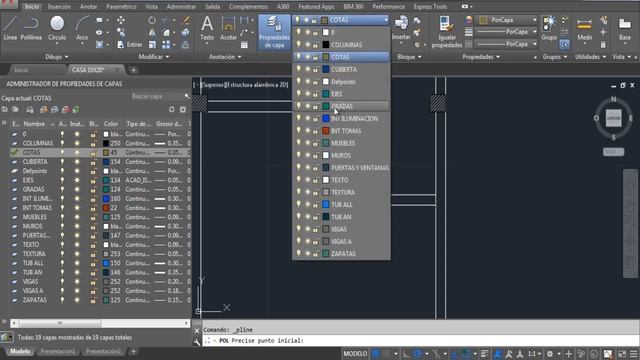Open the Inserción ribbon tab
640x360 pixels.
pos(59,7)
